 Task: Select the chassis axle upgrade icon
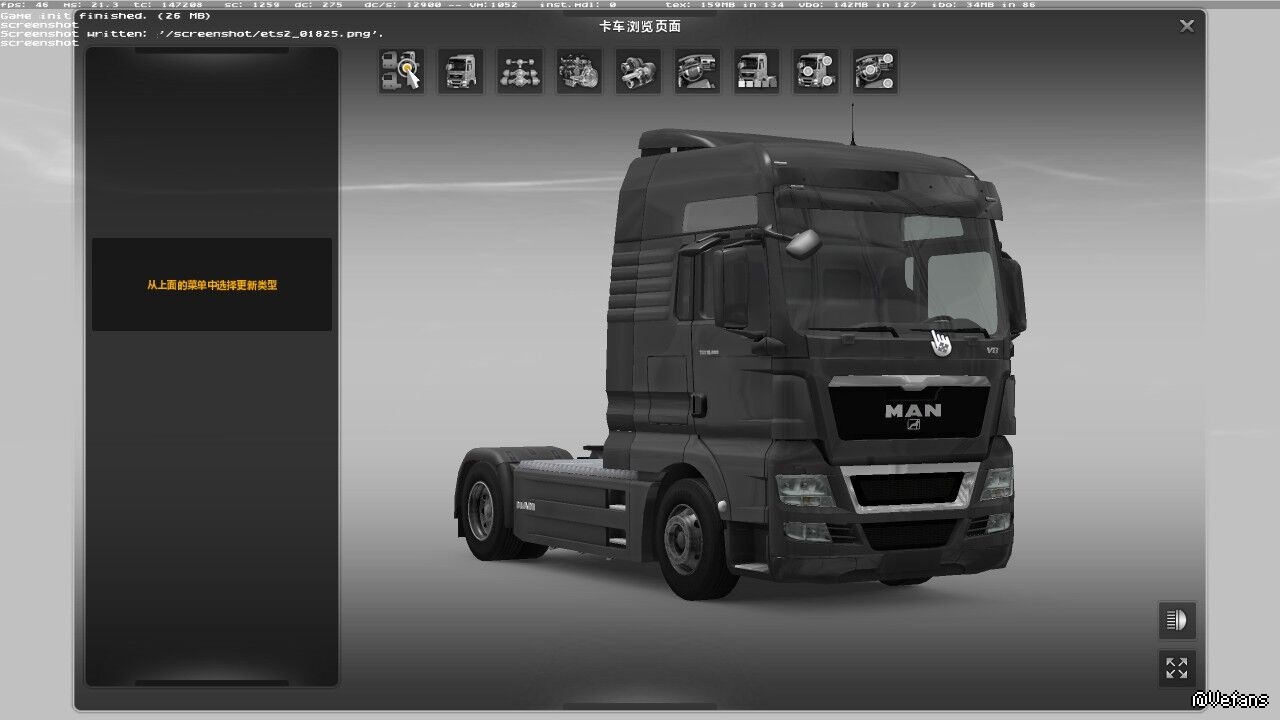pyautogui.click(x=520, y=71)
